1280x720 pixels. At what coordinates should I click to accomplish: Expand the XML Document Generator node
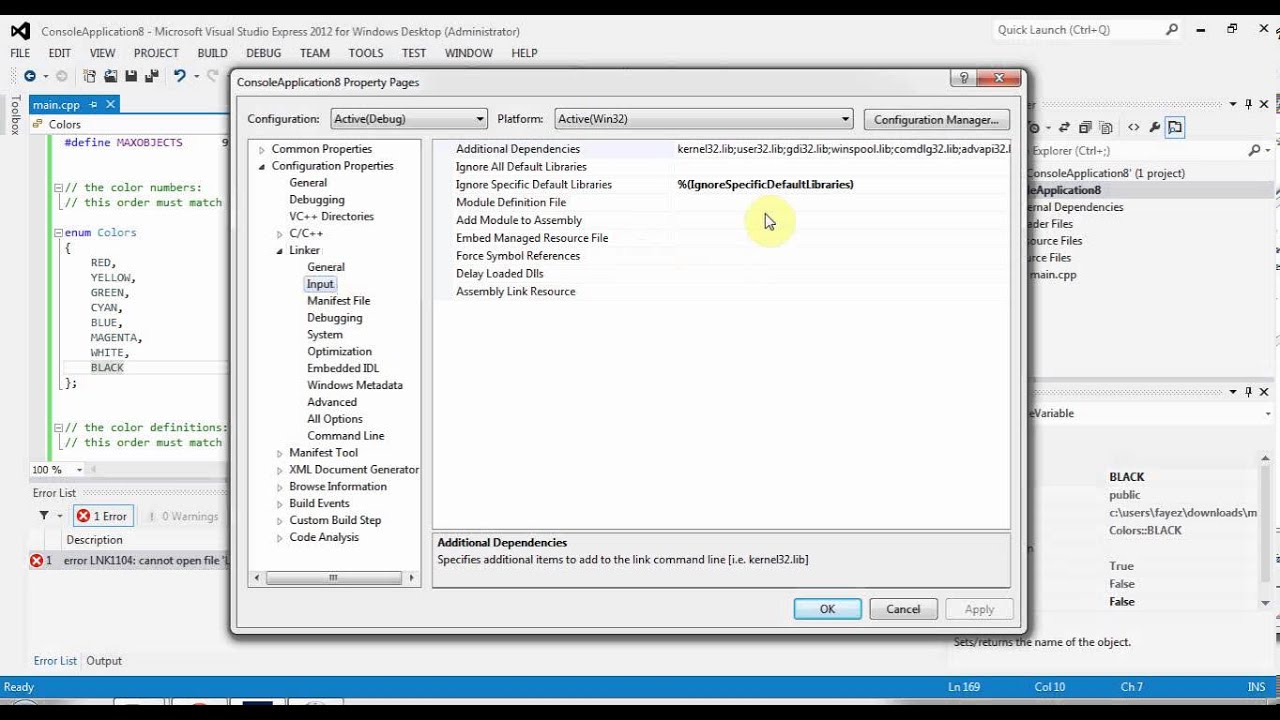click(x=280, y=470)
